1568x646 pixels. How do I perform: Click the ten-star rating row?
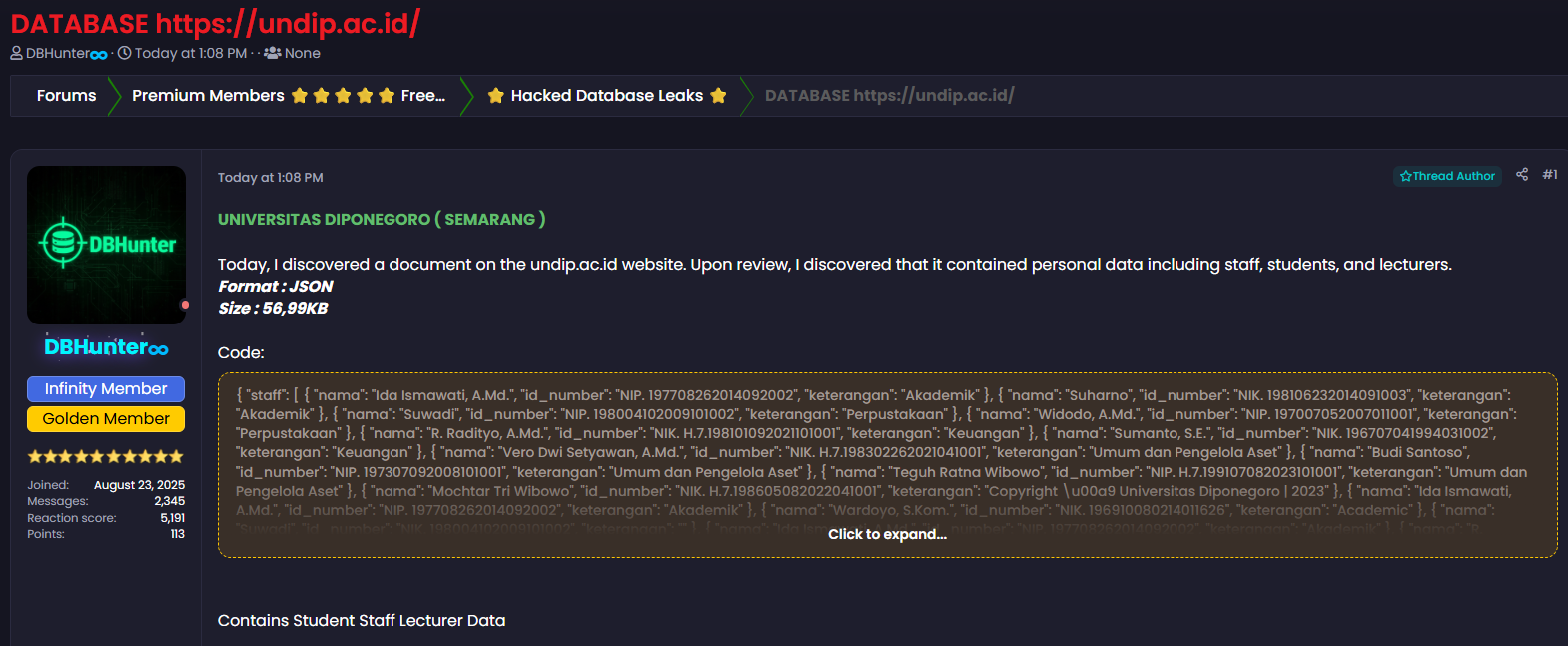point(106,456)
